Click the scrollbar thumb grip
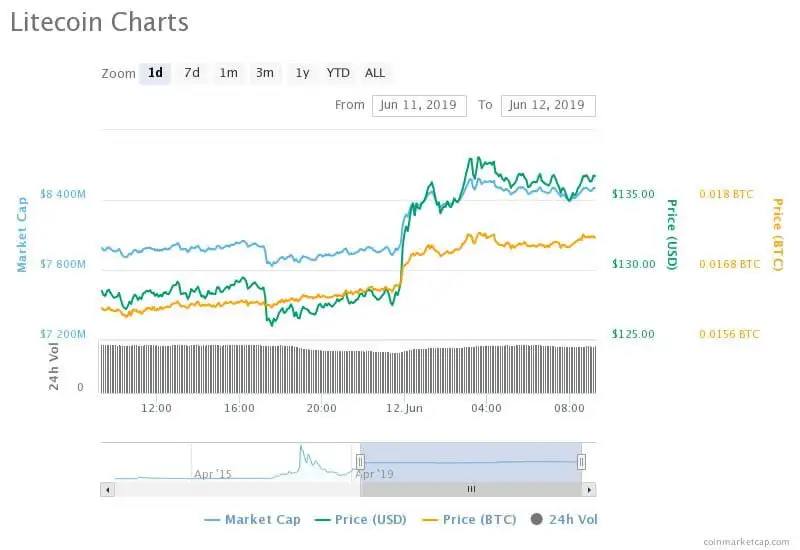The image size is (800, 550). 471,489
